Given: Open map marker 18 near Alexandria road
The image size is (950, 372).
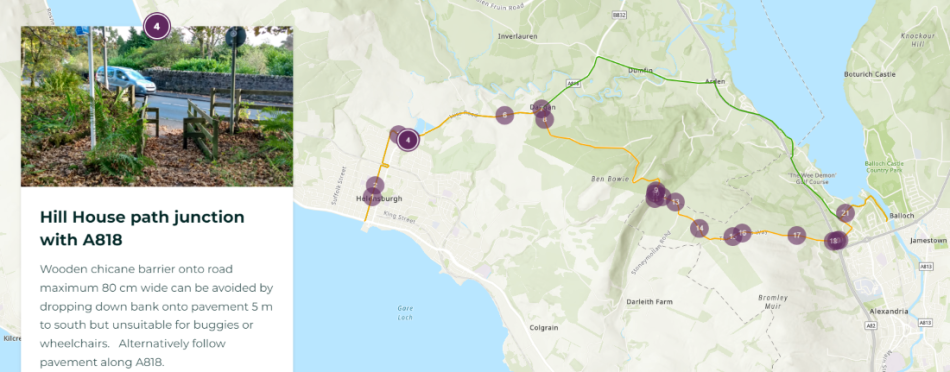Looking at the screenshot, I should [833, 241].
